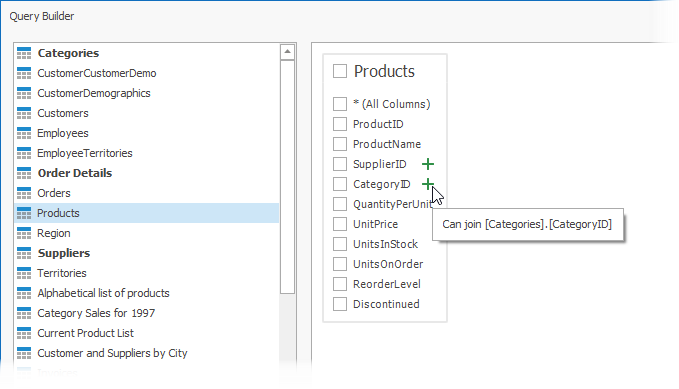This screenshot has height=389, width=679.
Task: Click the table icon beside EmployeeTerritories
Action: [24, 153]
